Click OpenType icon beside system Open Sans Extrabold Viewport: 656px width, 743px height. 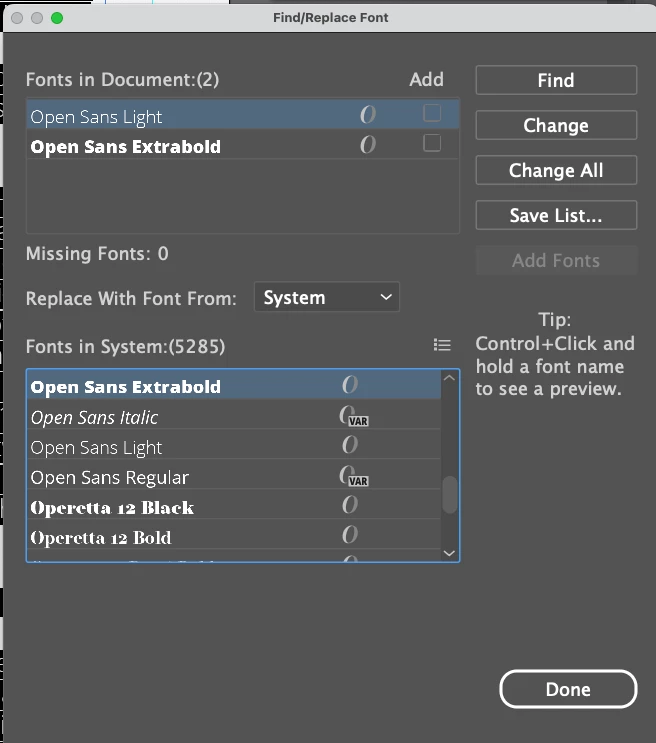point(350,384)
